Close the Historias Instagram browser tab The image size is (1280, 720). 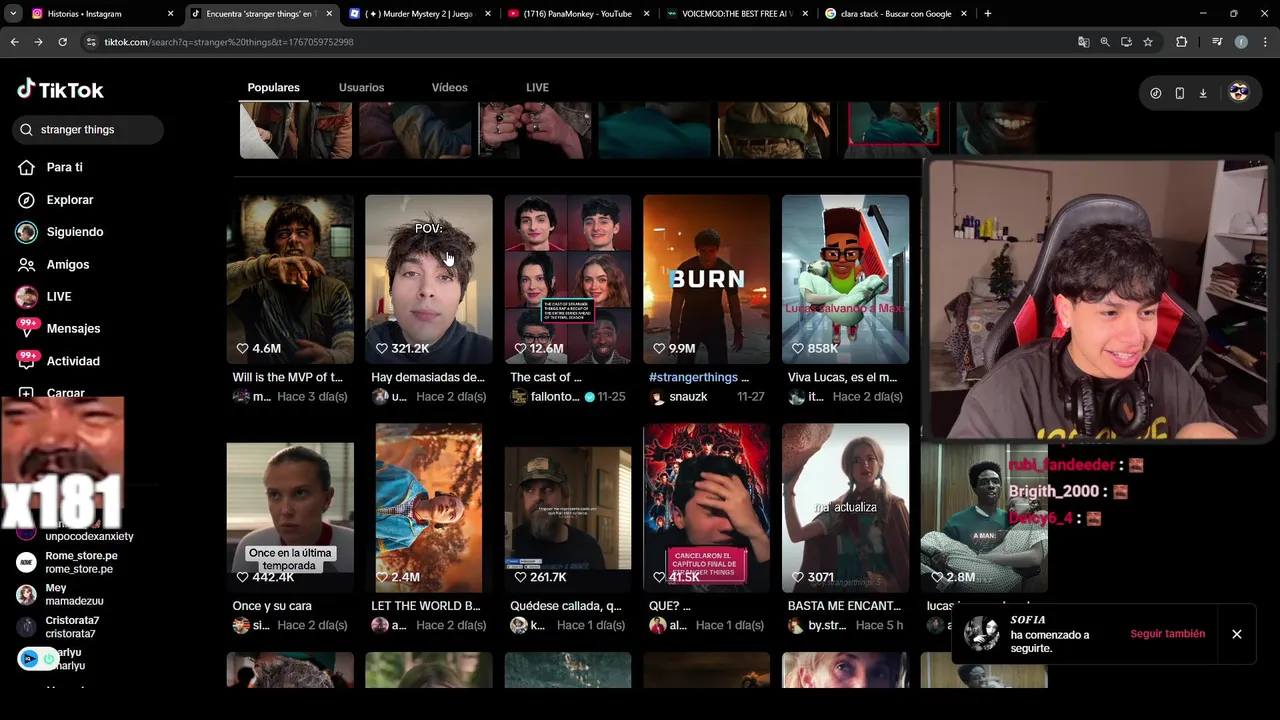click(170, 14)
